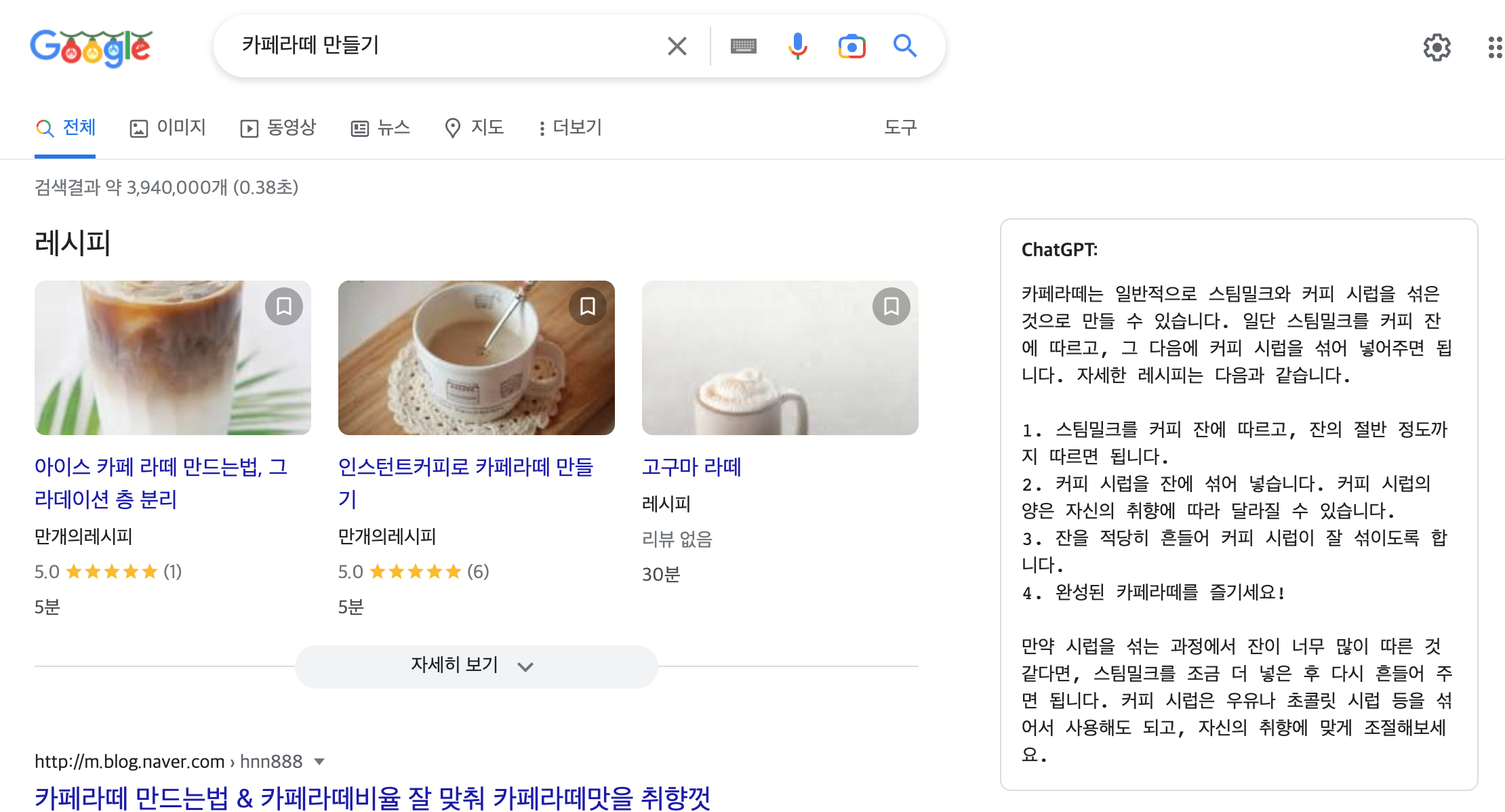Switch to the 동영상 tab
The height and width of the screenshot is (812, 1505).
(x=279, y=127)
